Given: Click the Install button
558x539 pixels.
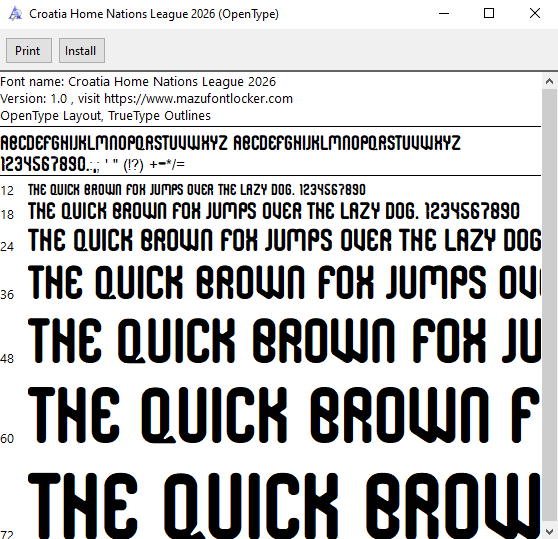Looking at the screenshot, I should point(81,51).
